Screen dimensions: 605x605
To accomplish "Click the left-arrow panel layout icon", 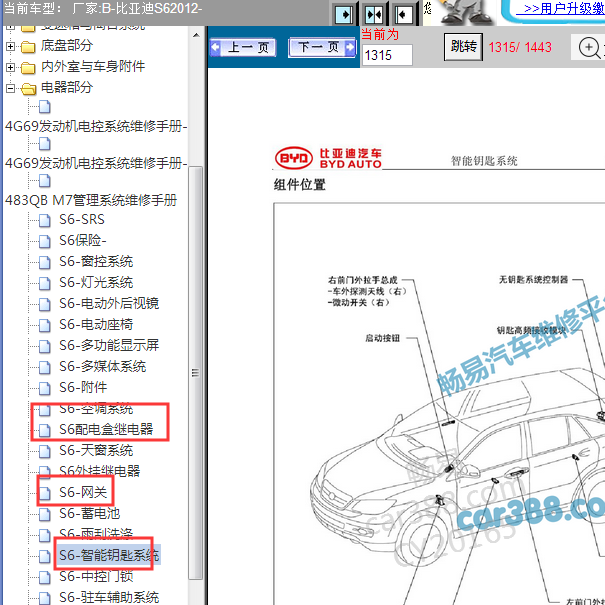I will 404,15.
